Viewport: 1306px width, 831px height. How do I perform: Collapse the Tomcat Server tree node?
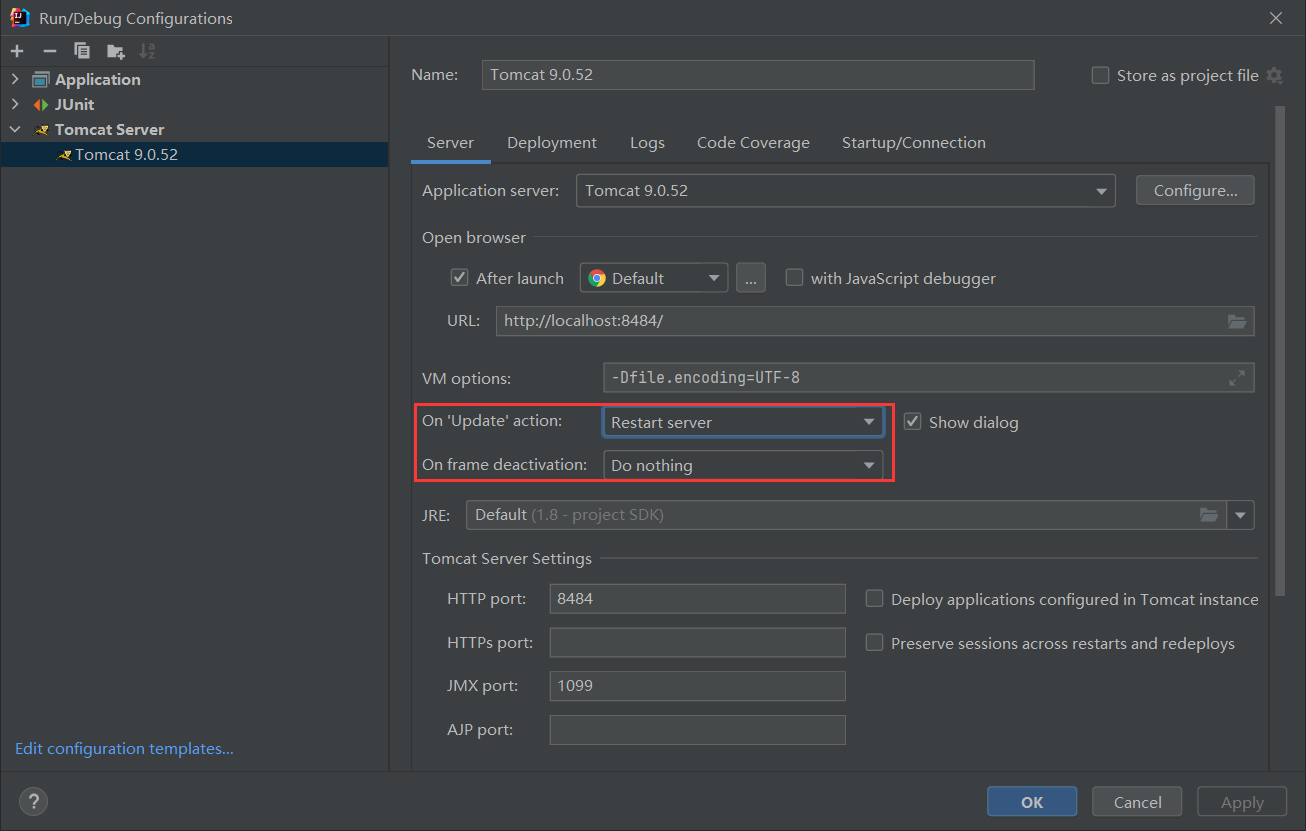coord(15,130)
